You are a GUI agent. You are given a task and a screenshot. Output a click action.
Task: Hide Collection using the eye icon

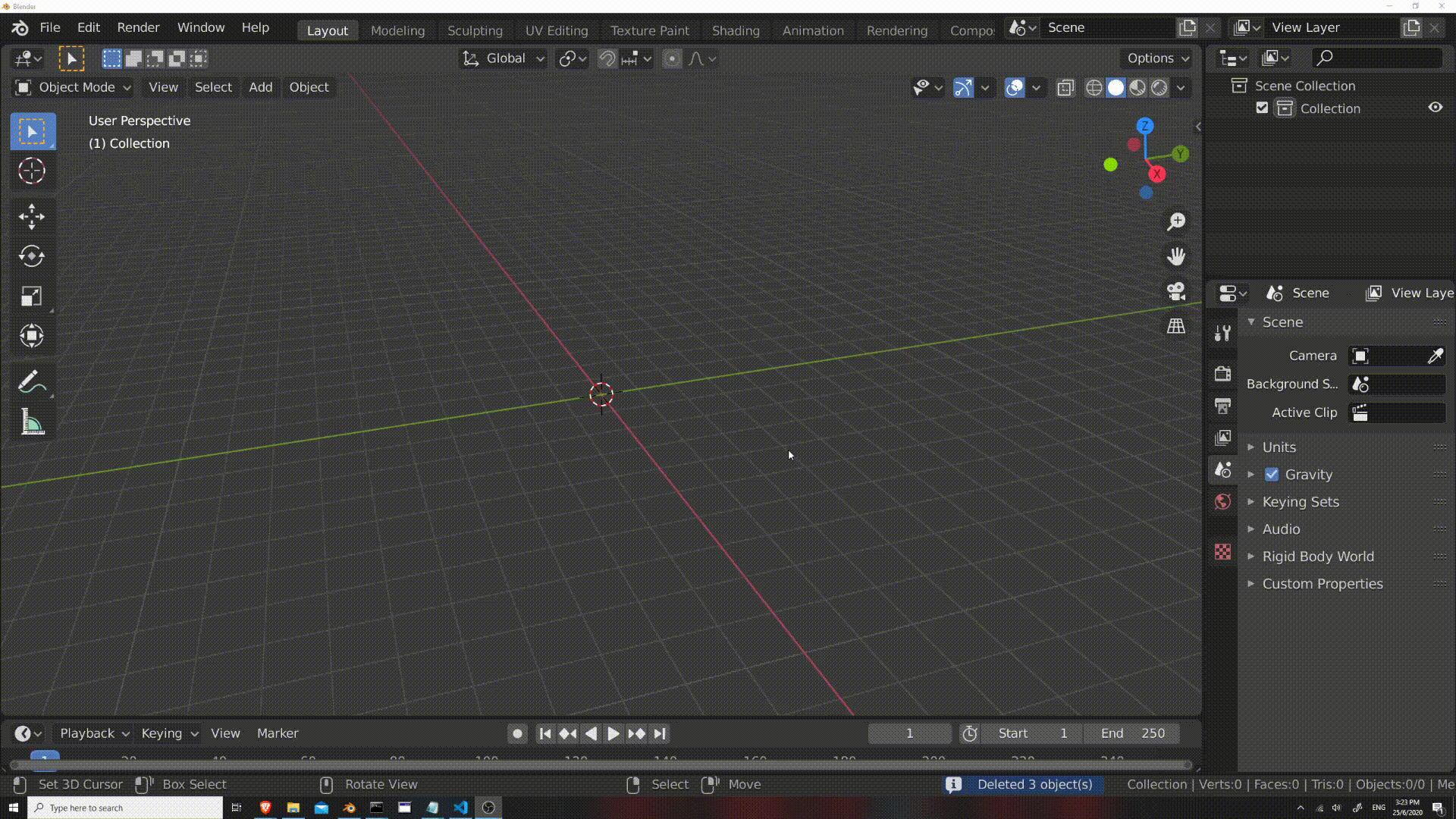pos(1436,108)
